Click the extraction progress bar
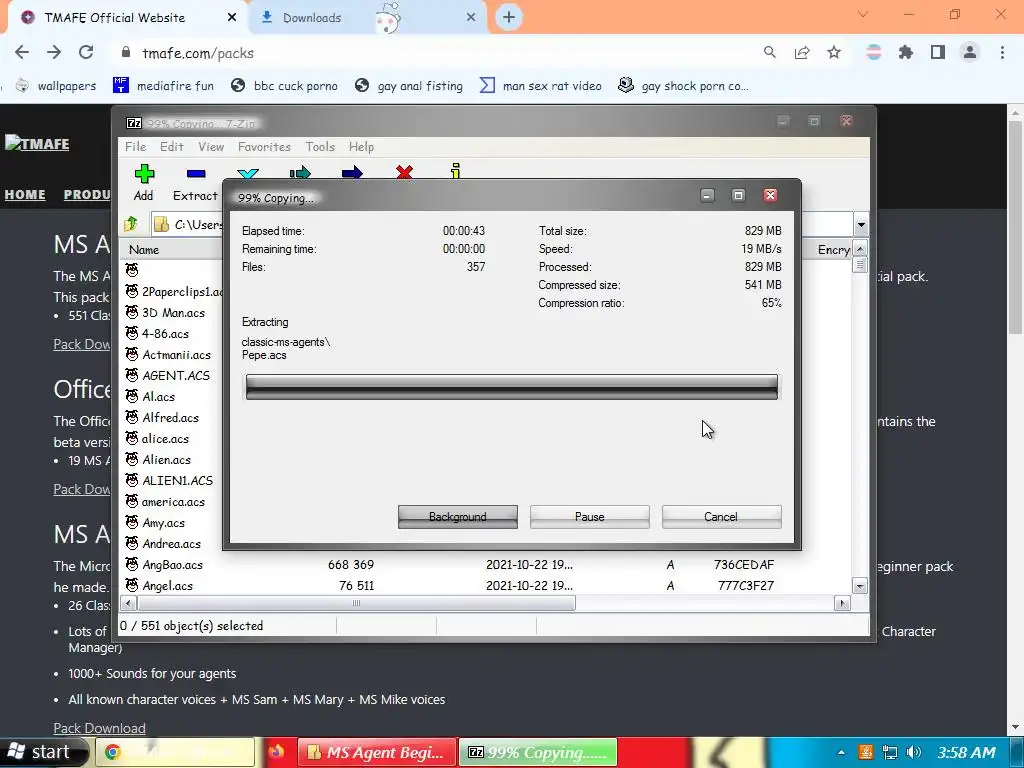1024x768 pixels. click(x=511, y=387)
